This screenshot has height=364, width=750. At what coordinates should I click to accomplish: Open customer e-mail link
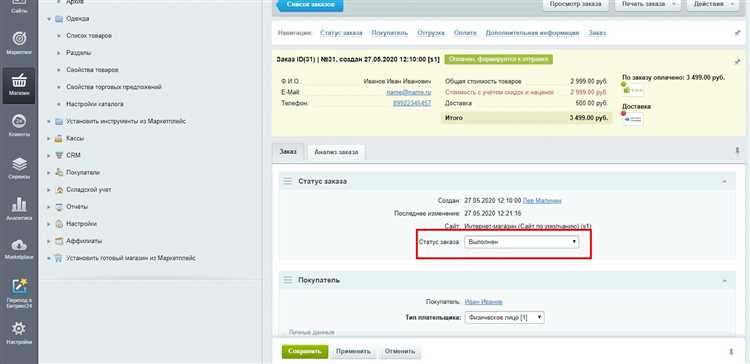(409, 92)
